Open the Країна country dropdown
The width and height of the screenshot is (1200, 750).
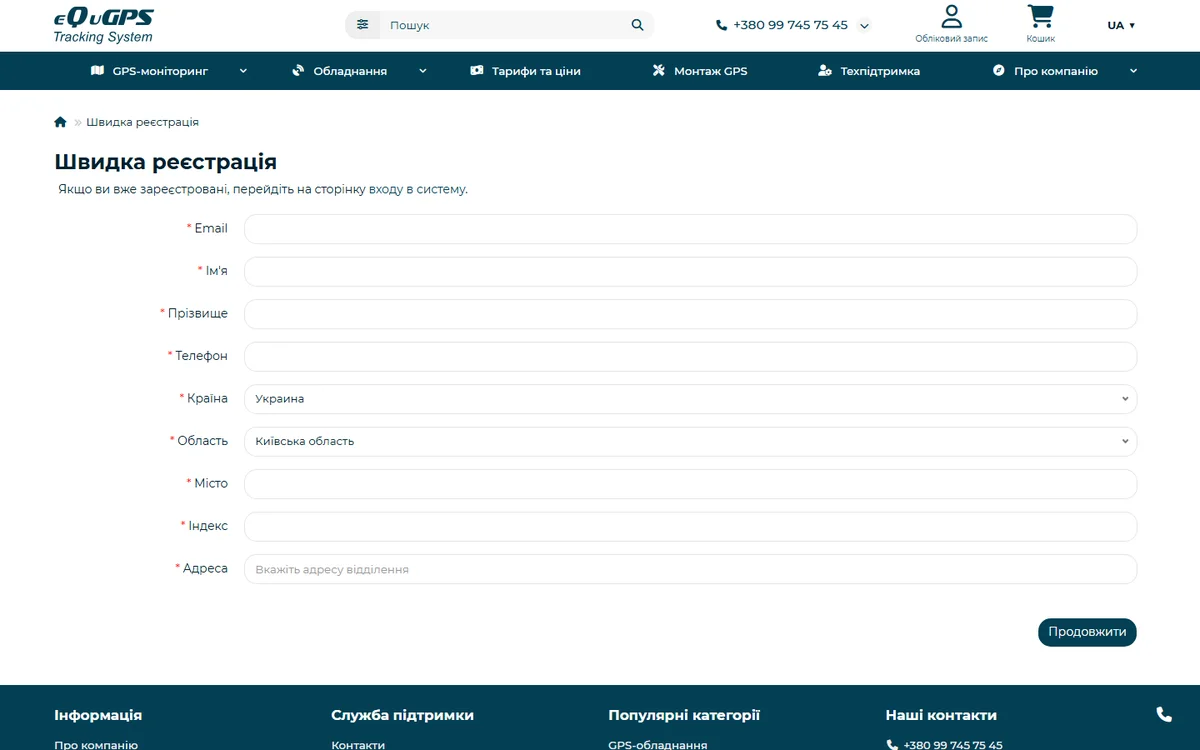pos(690,399)
